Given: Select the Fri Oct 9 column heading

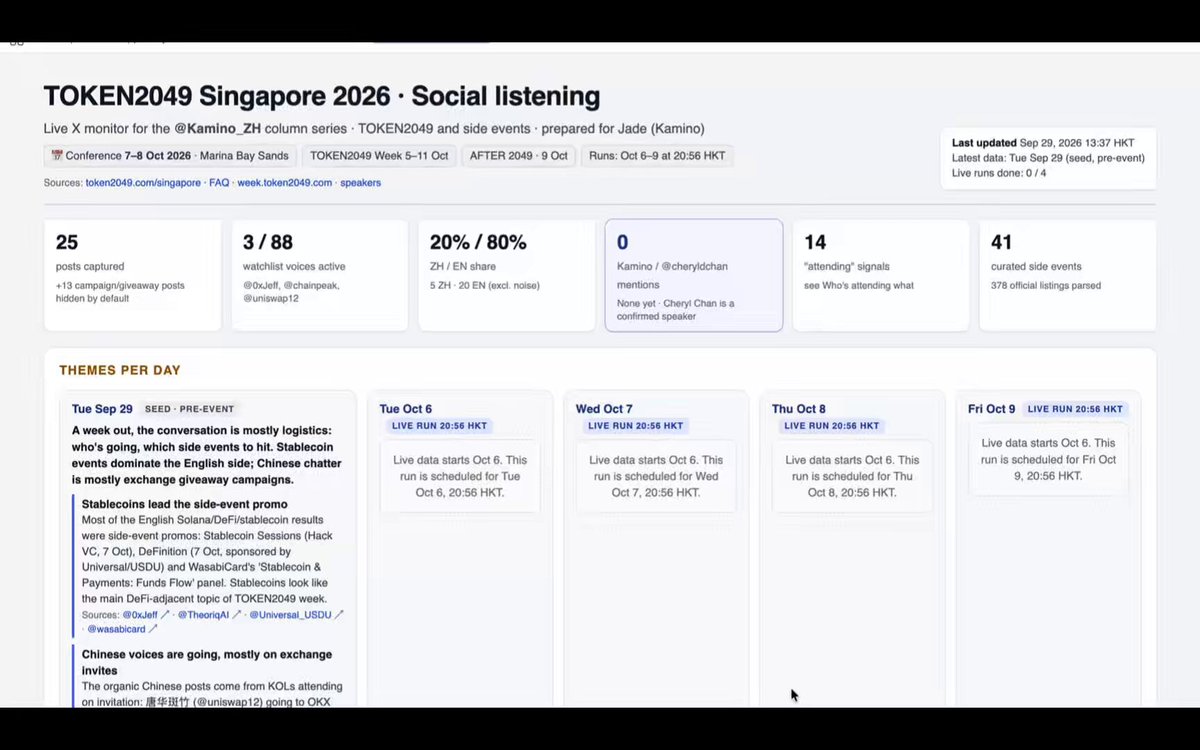Looking at the screenshot, I should [992, 409].
